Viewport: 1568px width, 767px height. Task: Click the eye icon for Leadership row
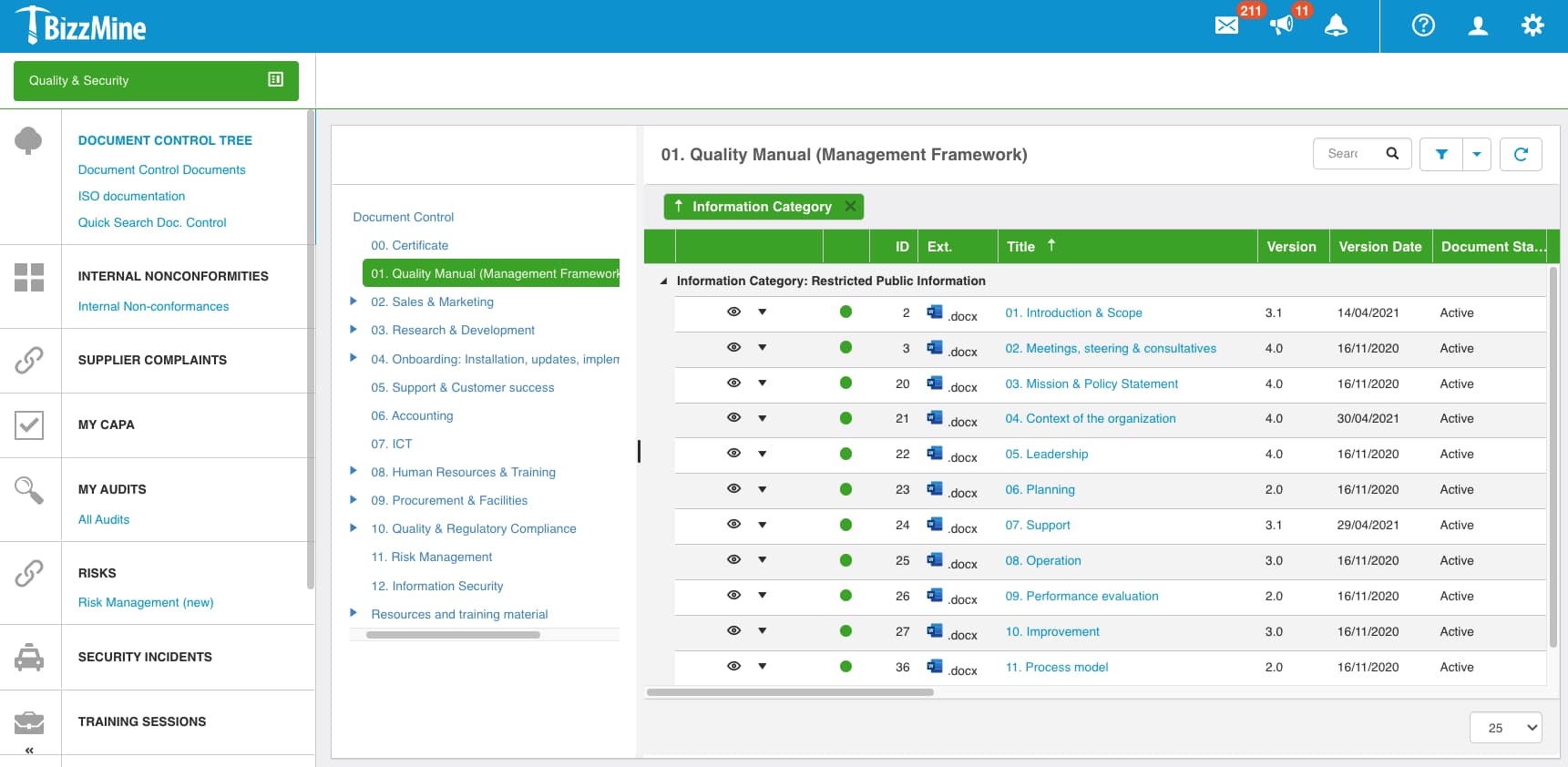pos(733,454)
